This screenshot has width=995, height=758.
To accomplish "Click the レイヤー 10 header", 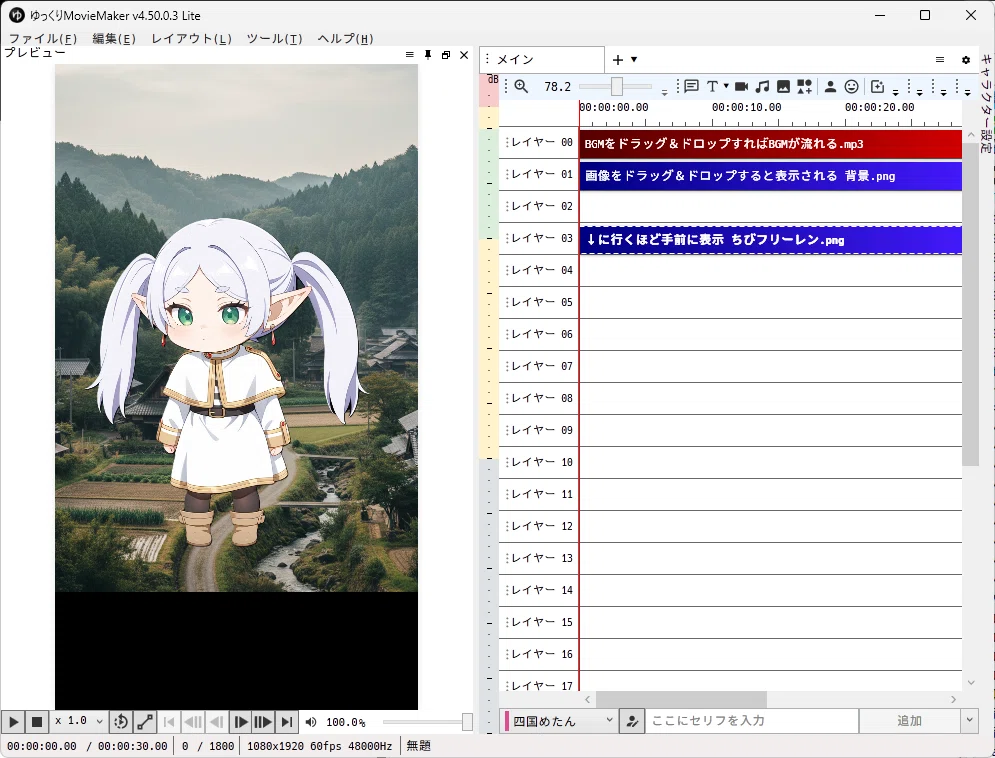I will point(539,462).
